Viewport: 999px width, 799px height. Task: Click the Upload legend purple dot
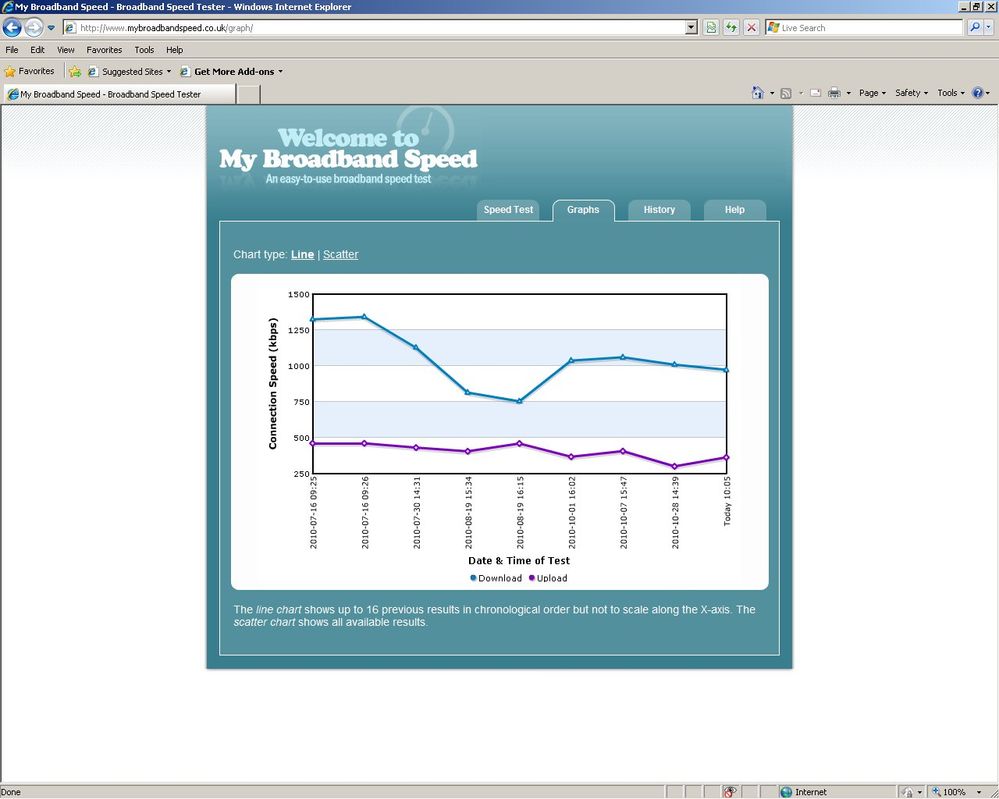532,578
